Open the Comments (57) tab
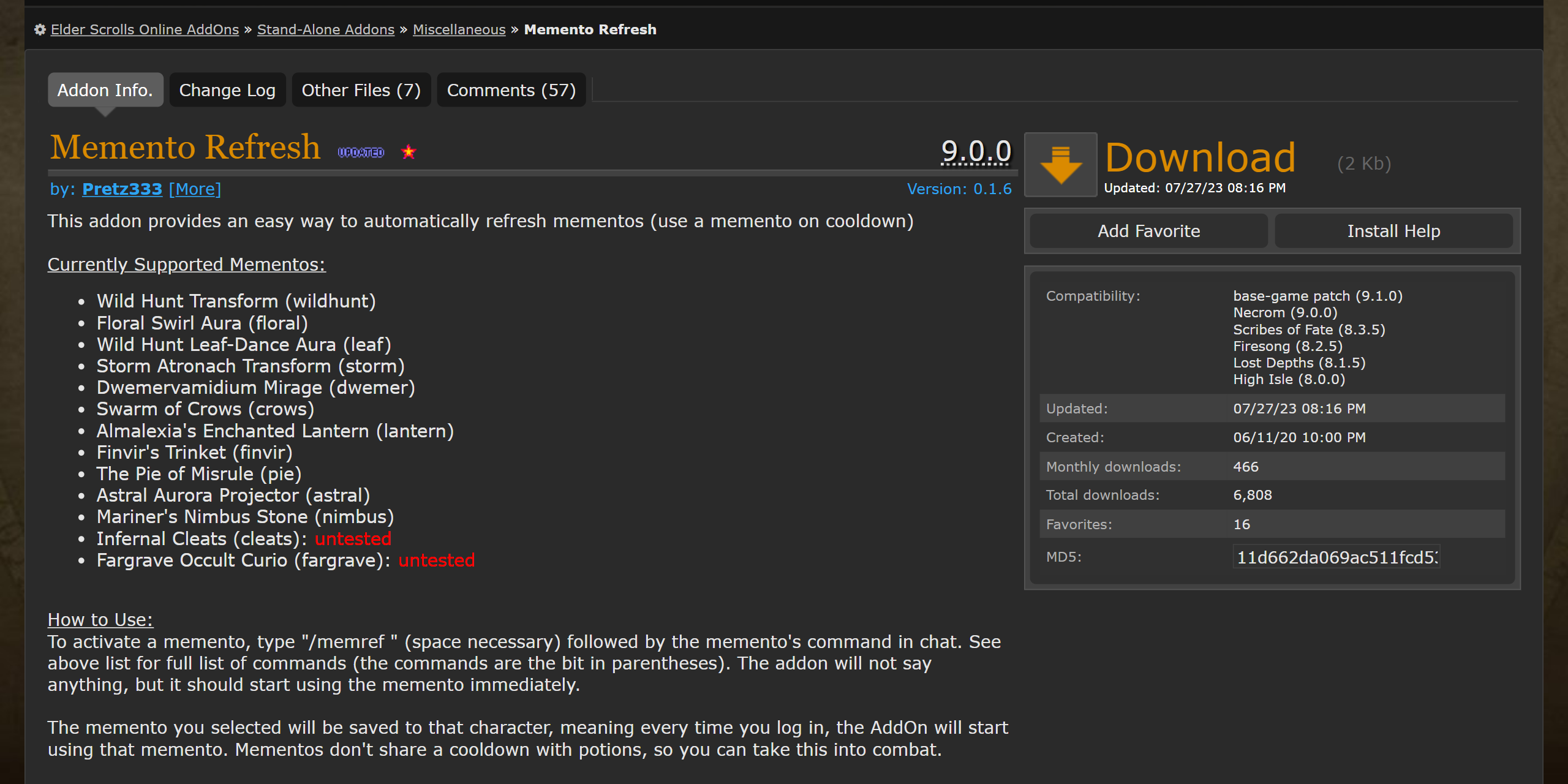The width and height of the screenshot is (1568, 784). (511, 90)
